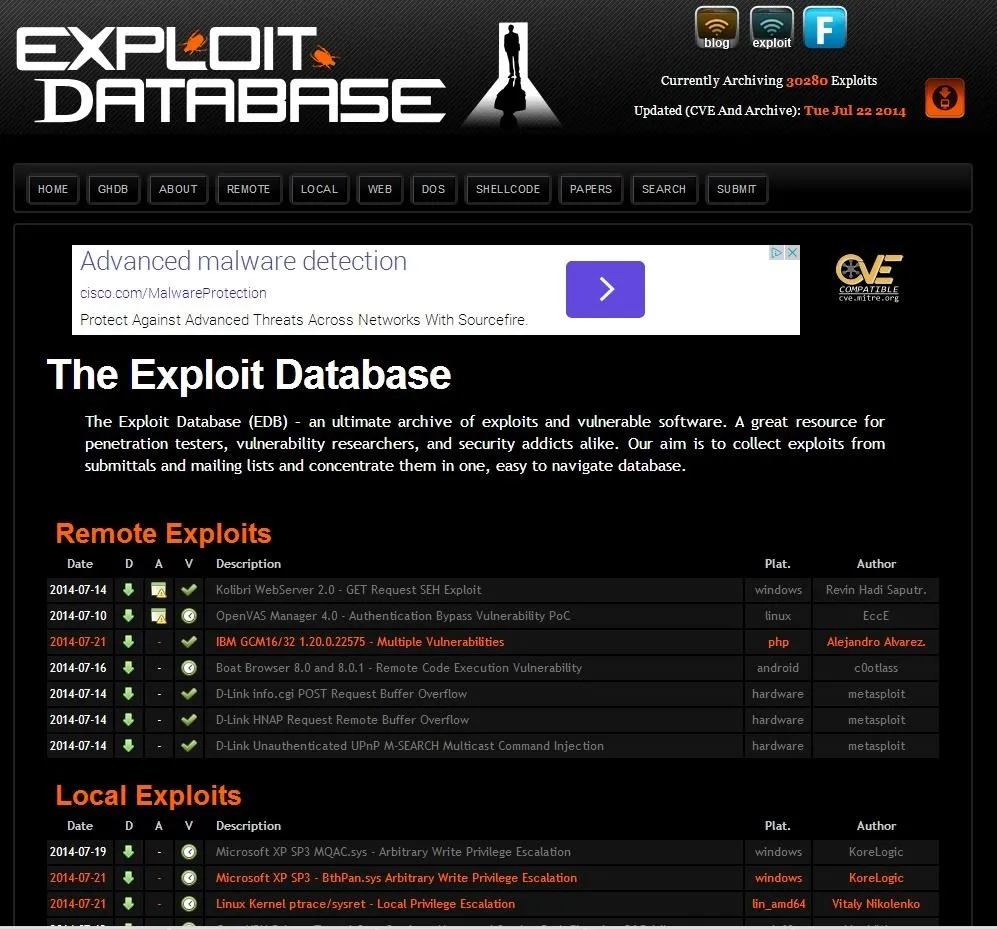Click verified checkmark for D-Link HNAP row

[x=189, y=720]
